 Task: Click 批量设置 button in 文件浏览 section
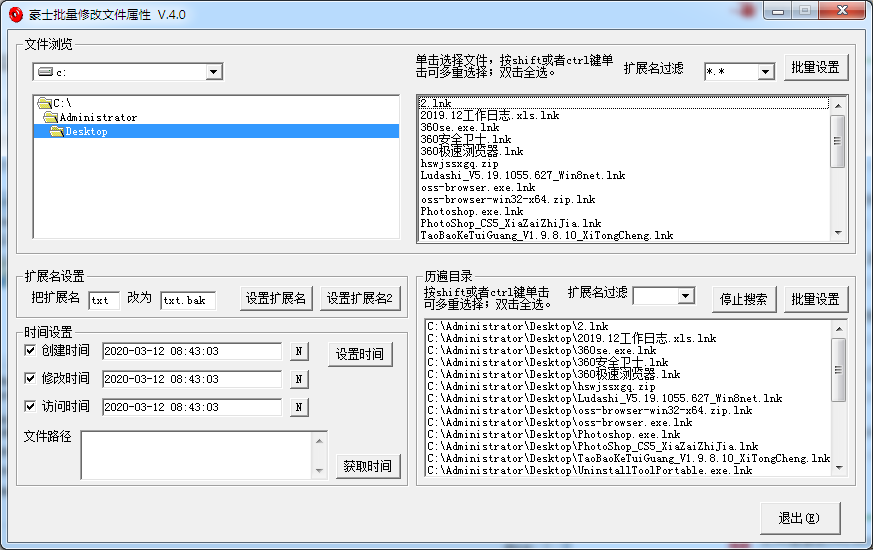(816, 67)
